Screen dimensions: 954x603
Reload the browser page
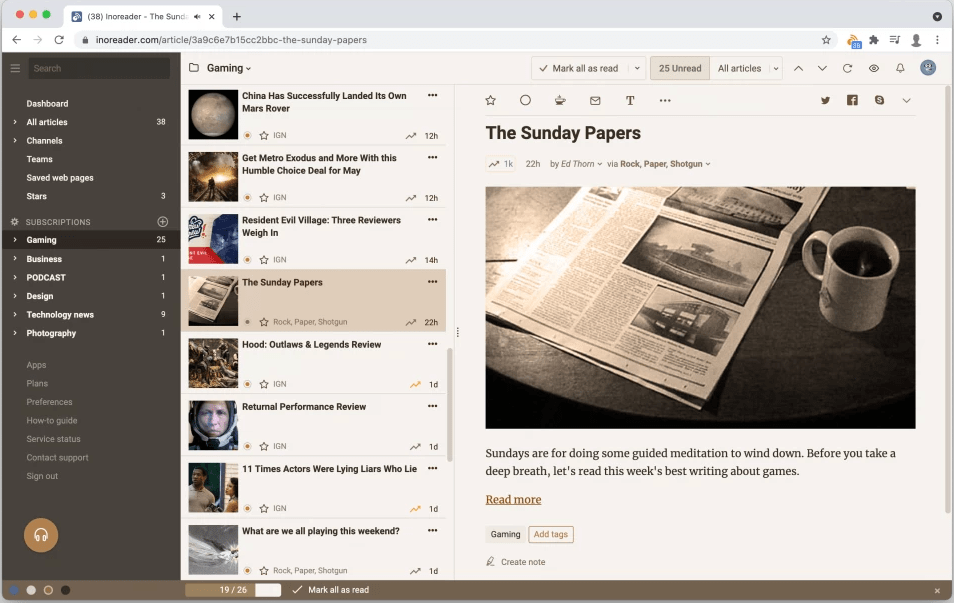(x=59, y=40)
